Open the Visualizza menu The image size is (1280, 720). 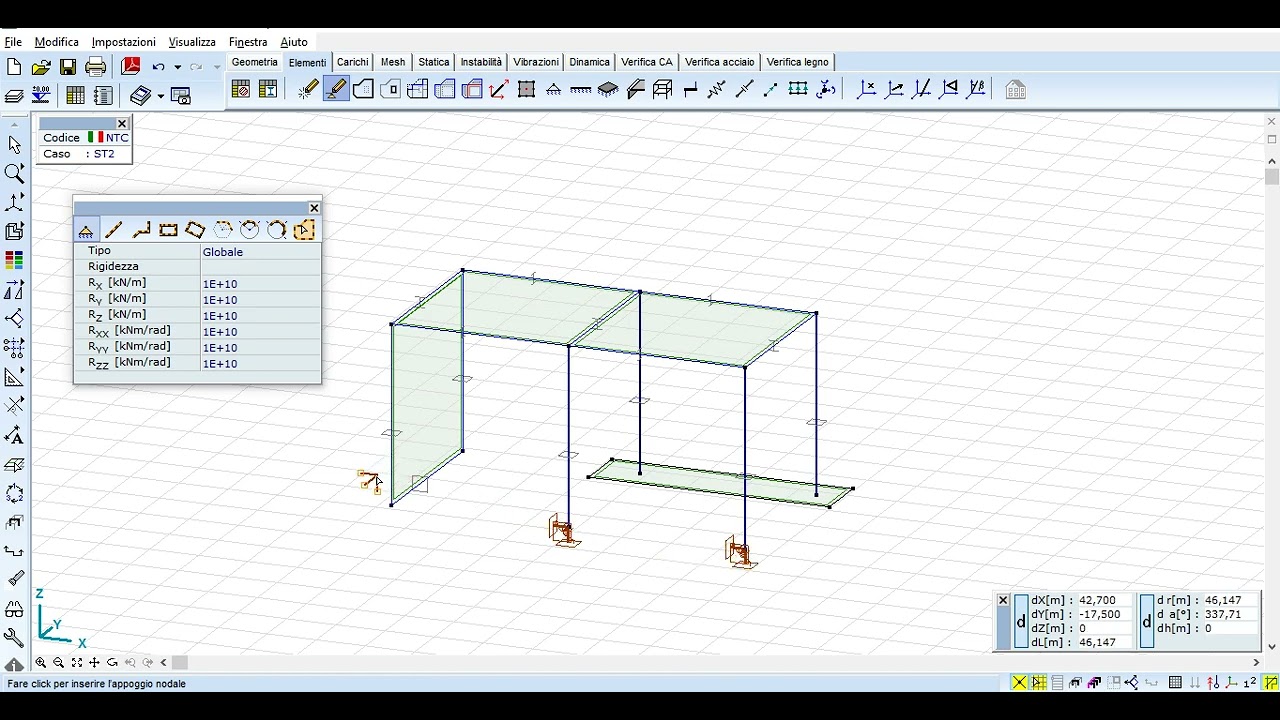(192, 42)
